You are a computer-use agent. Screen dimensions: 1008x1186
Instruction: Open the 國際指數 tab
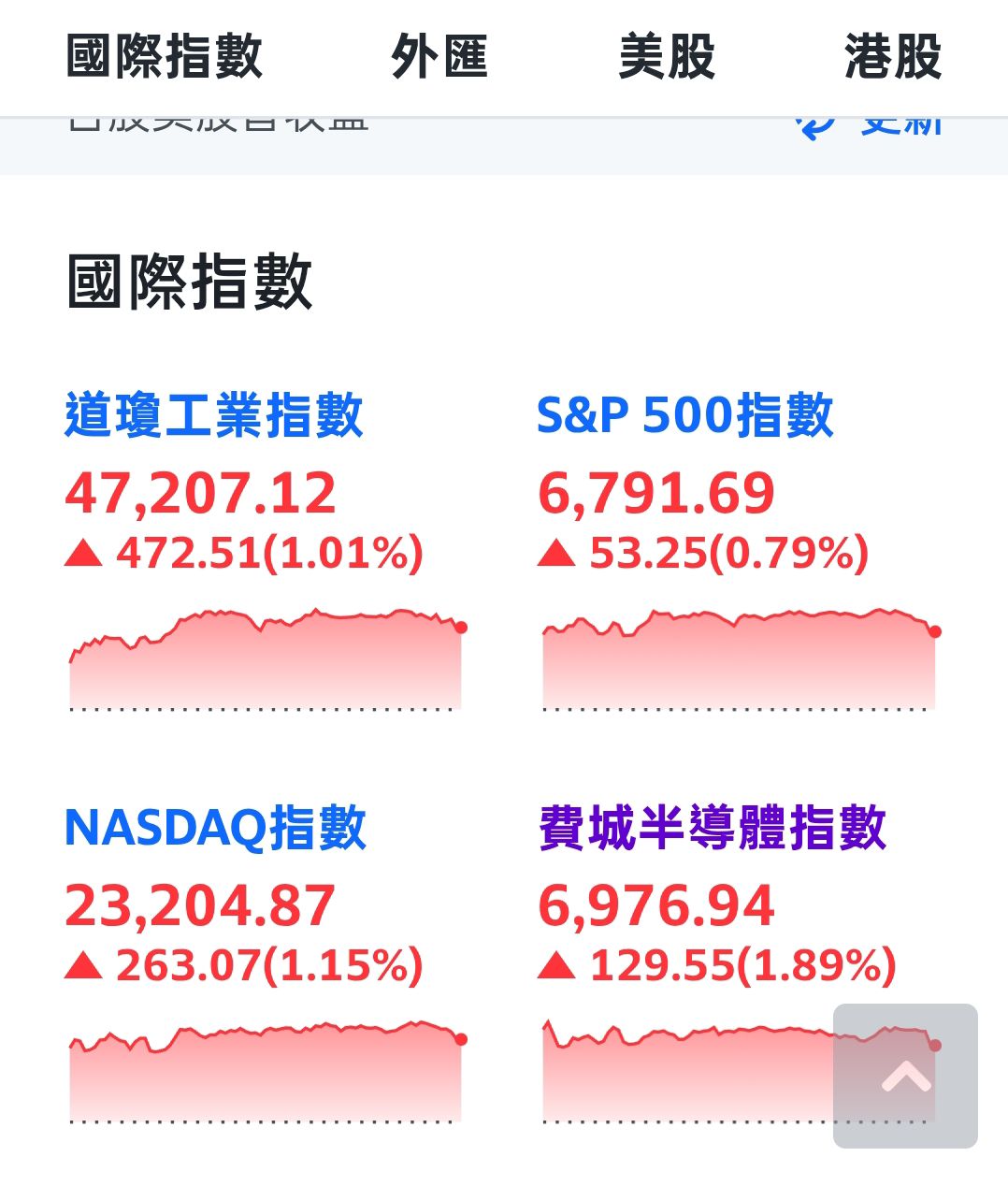(165, 56)
